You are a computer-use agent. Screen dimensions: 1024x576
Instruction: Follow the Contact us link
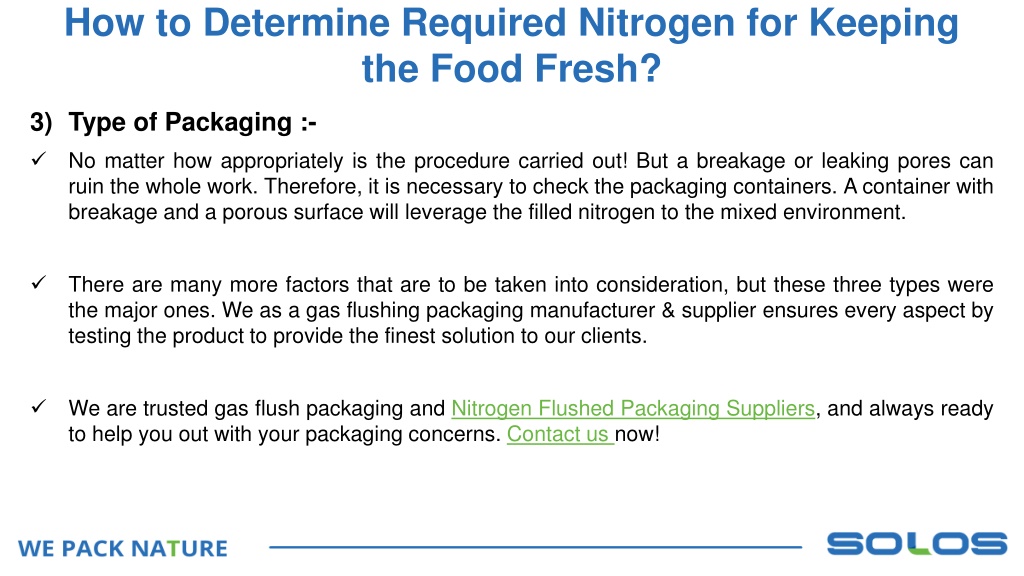tap(560, 434)
